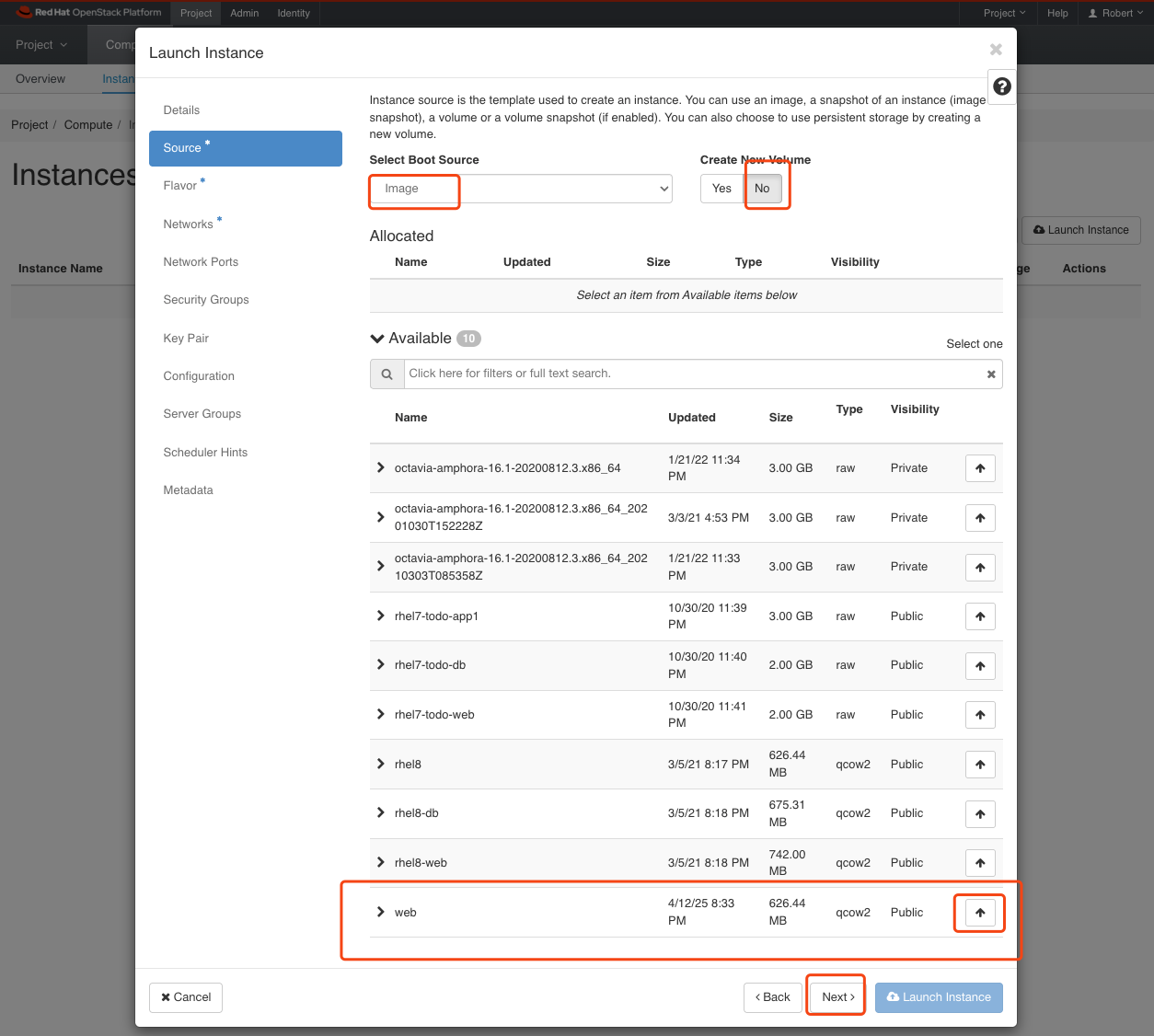This screenshot has height=1036, width=1154.
Task: Set Create New Volume to No
Action: coord(762,189)
